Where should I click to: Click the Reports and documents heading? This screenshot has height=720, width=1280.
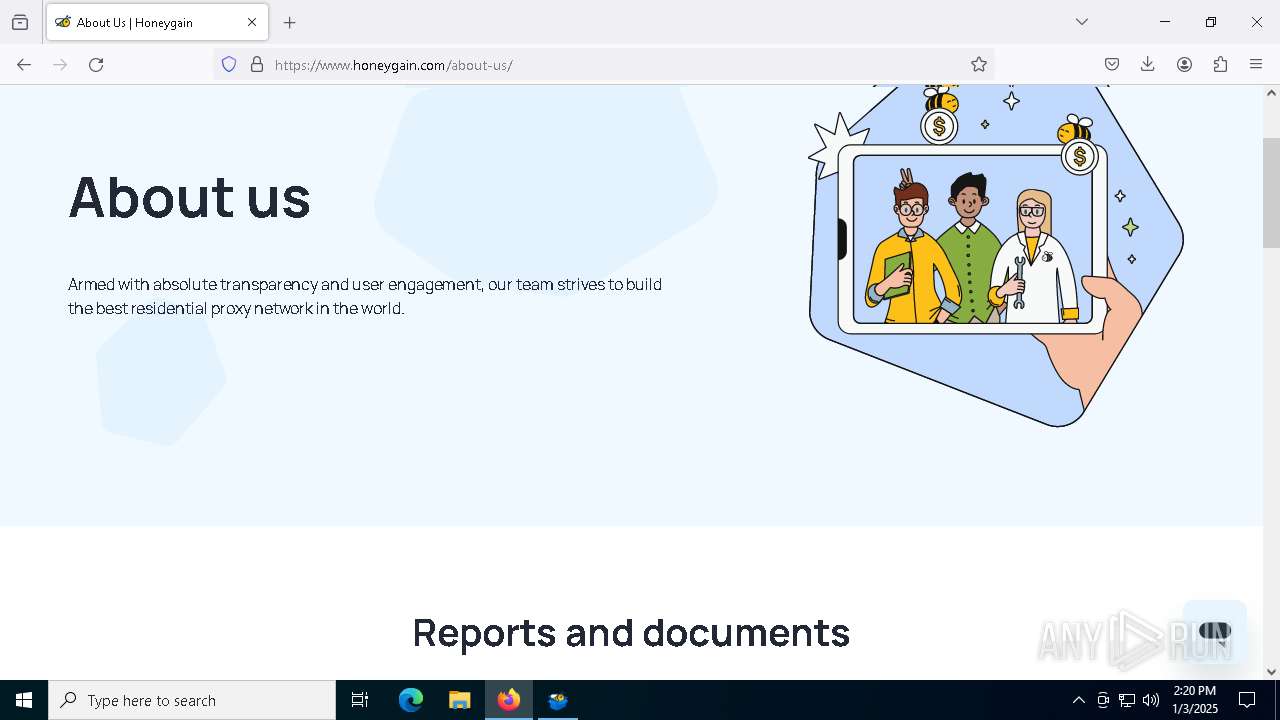(631, 633)
